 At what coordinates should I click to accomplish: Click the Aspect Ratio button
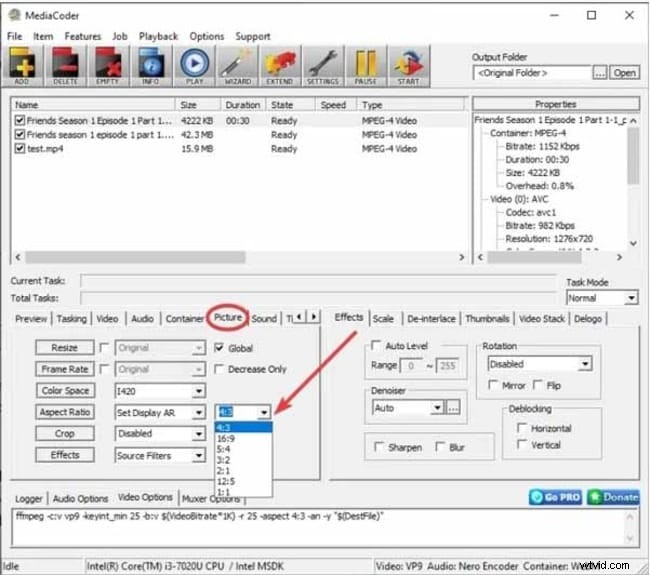65,412
